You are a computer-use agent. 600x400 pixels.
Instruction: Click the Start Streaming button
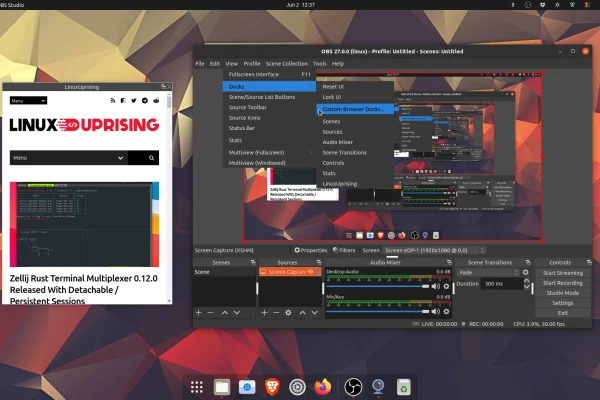(x=562, y=273)
